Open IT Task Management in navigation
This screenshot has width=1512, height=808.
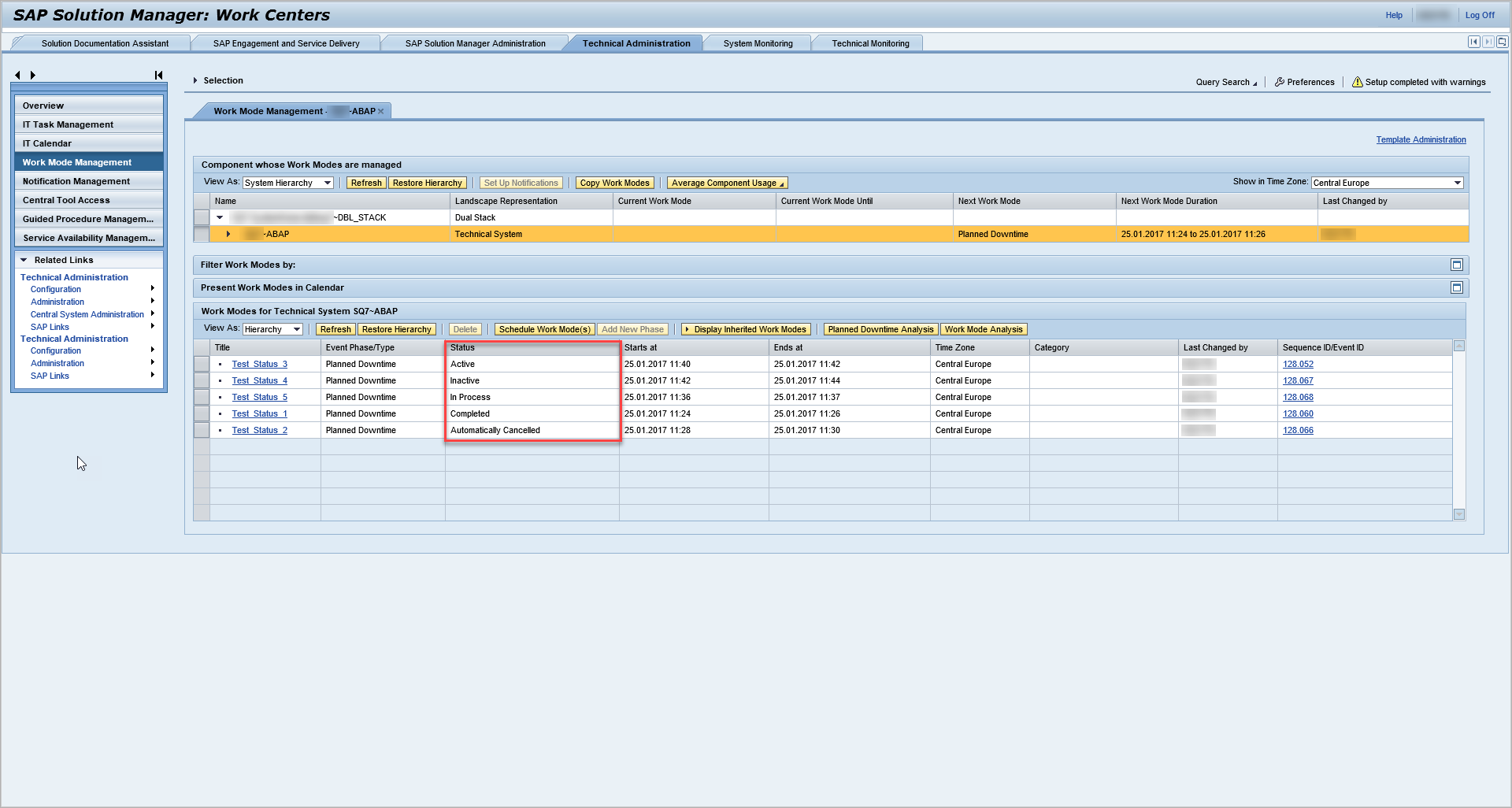89,124
